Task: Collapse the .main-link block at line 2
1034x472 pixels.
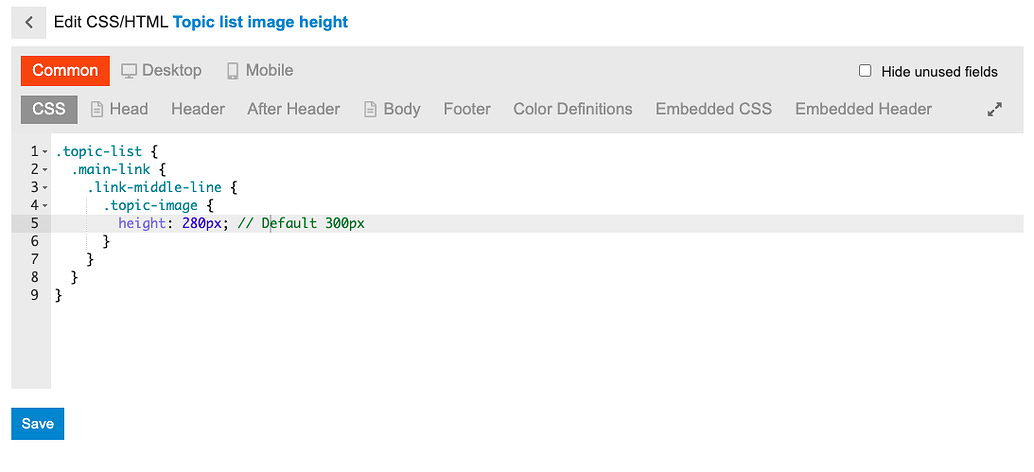Action: (x=46, y=170)
